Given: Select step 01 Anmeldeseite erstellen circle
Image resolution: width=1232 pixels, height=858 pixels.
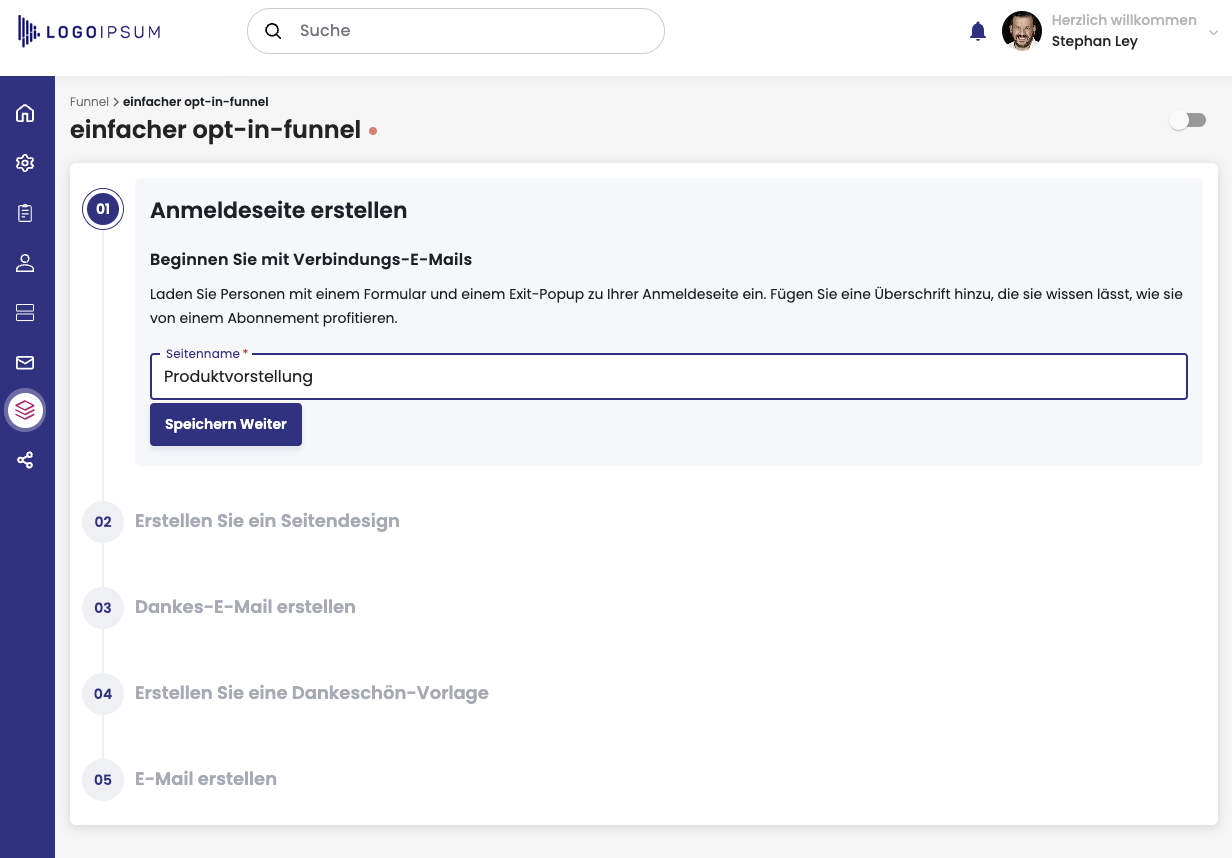Looking at the screenshot, I should coord(103,209).
